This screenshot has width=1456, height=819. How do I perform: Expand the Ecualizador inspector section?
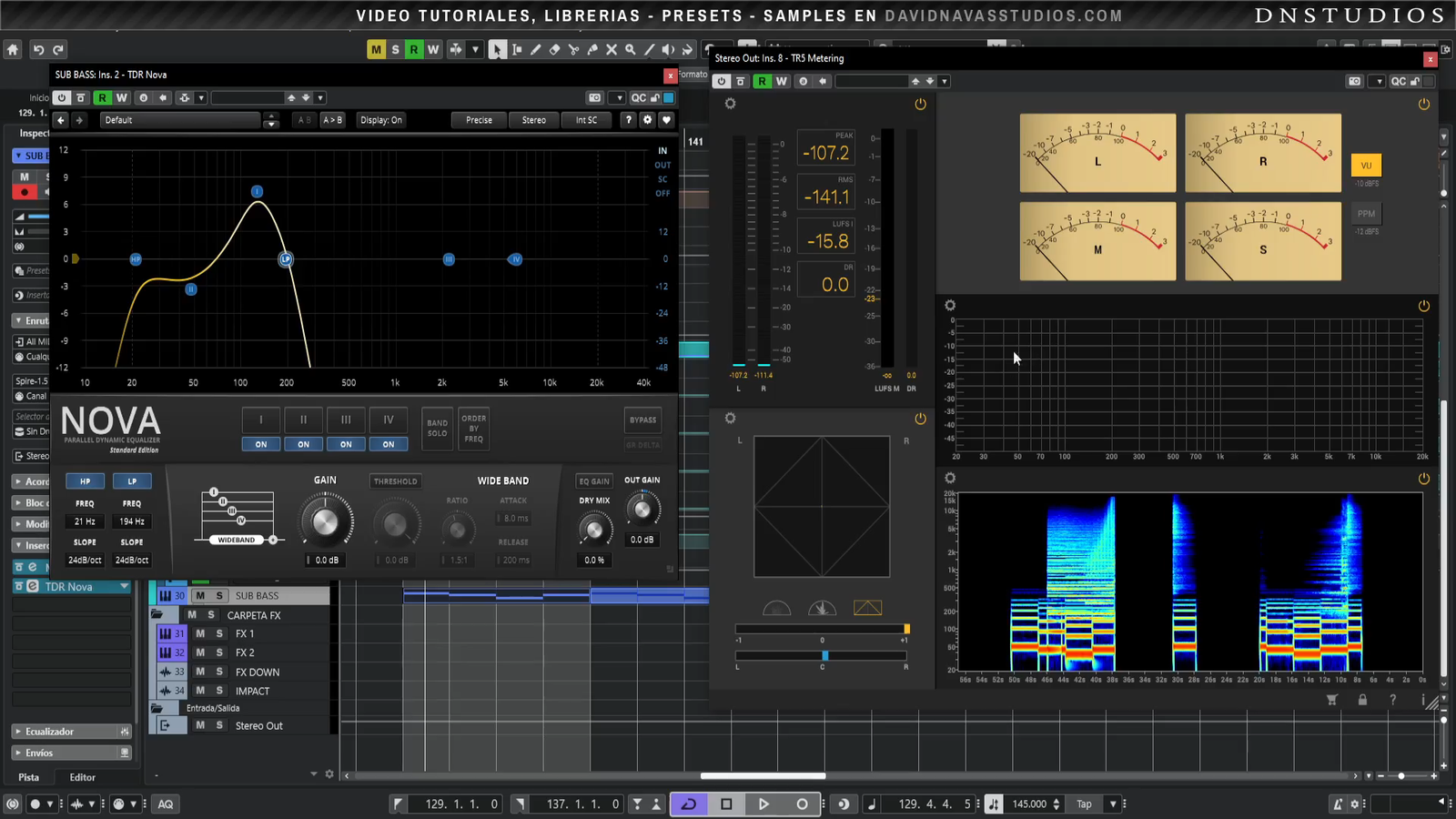click(x=50, y=732)
